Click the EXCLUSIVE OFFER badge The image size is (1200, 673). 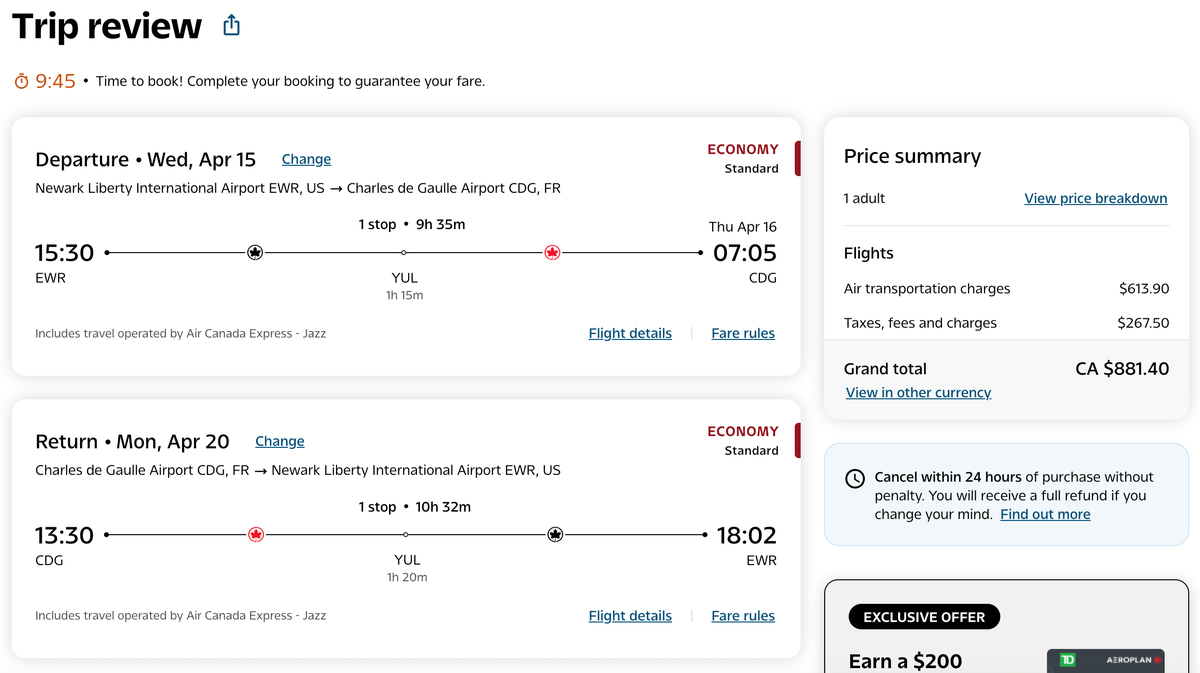(x=923, y=616)
